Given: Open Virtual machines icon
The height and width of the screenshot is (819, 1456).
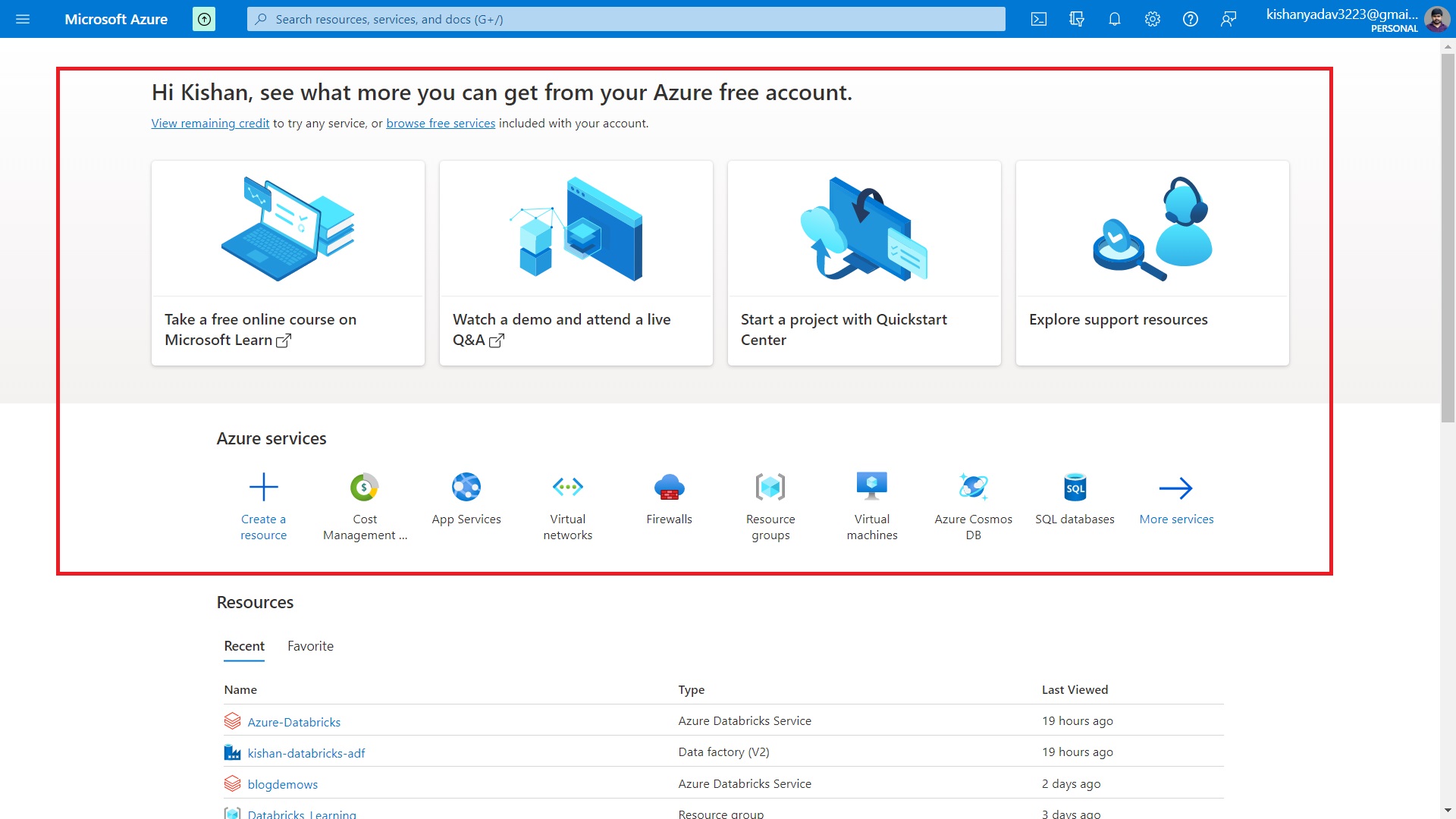Looking at the screenshot, I should tap(872, 486).
